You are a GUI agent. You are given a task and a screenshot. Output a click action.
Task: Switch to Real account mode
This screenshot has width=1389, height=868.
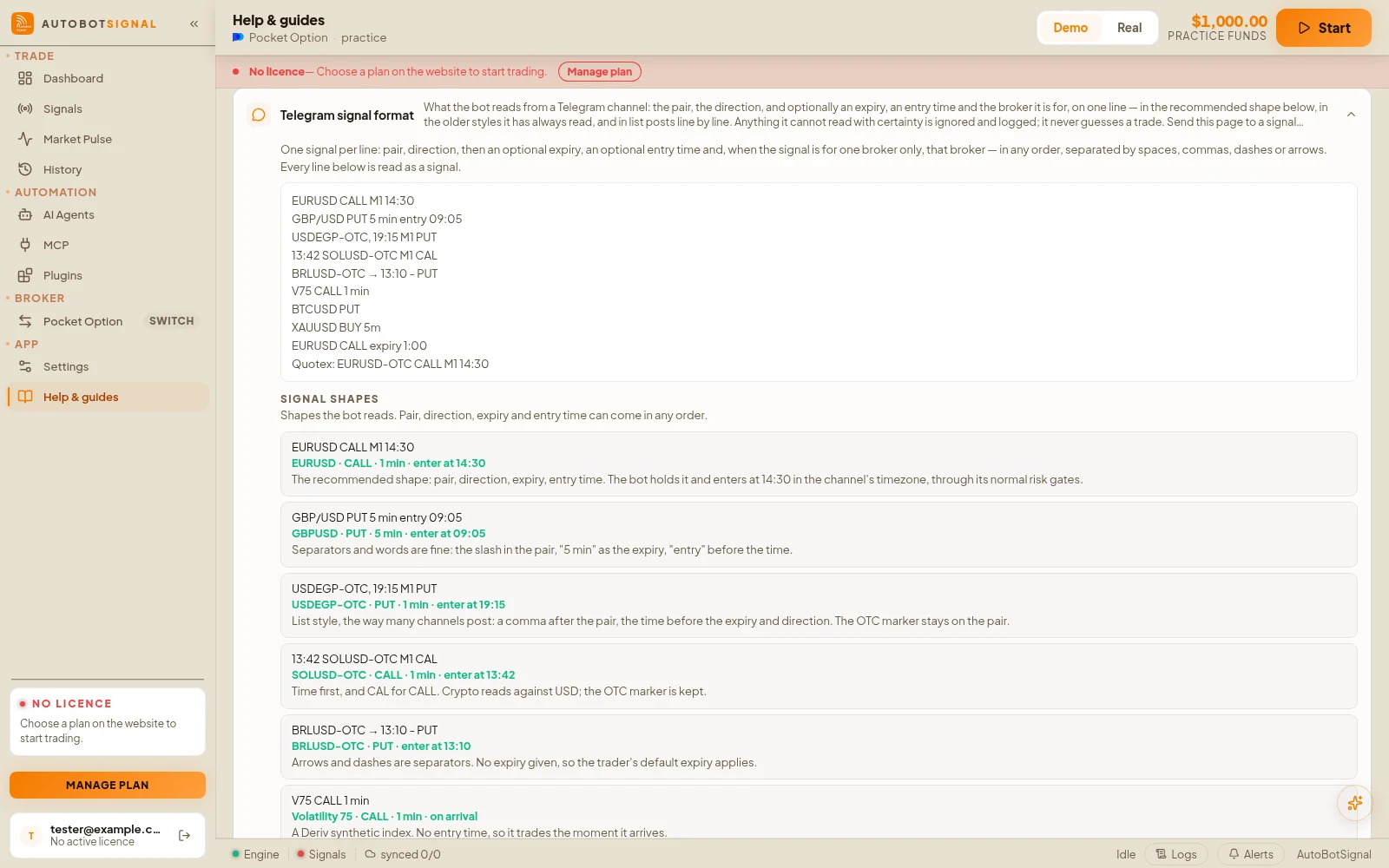(x=1129, y=28)
